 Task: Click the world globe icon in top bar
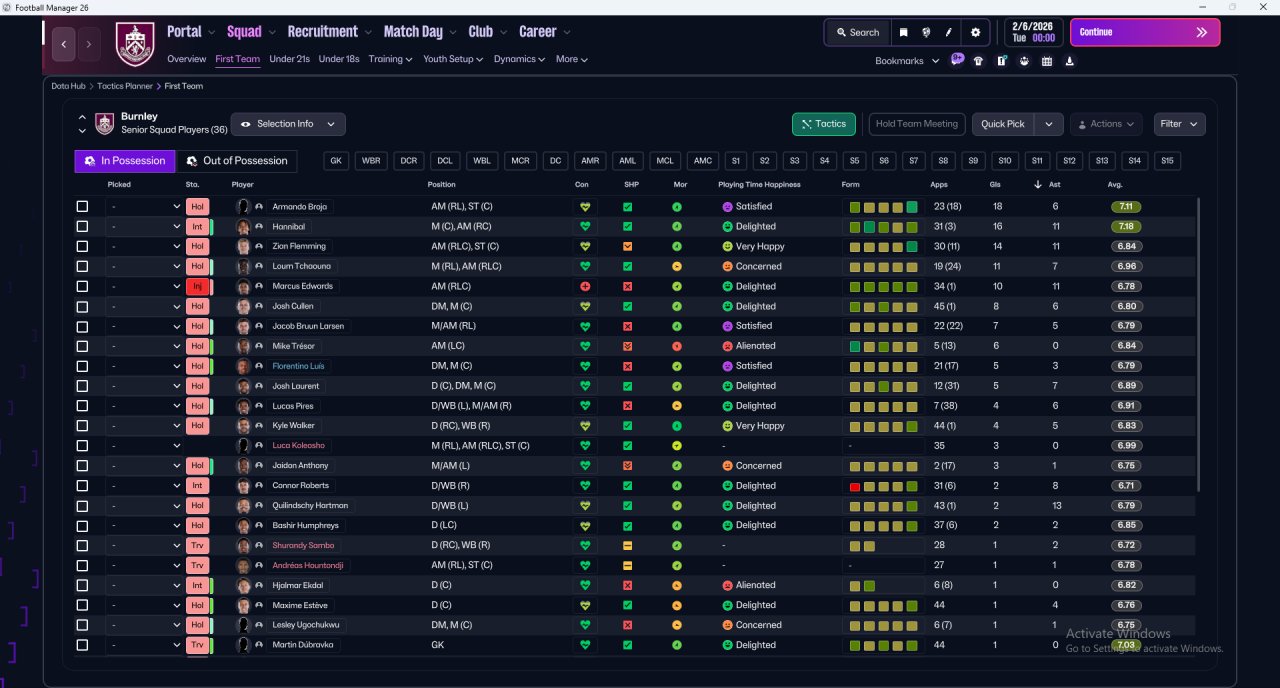(927, 32)
